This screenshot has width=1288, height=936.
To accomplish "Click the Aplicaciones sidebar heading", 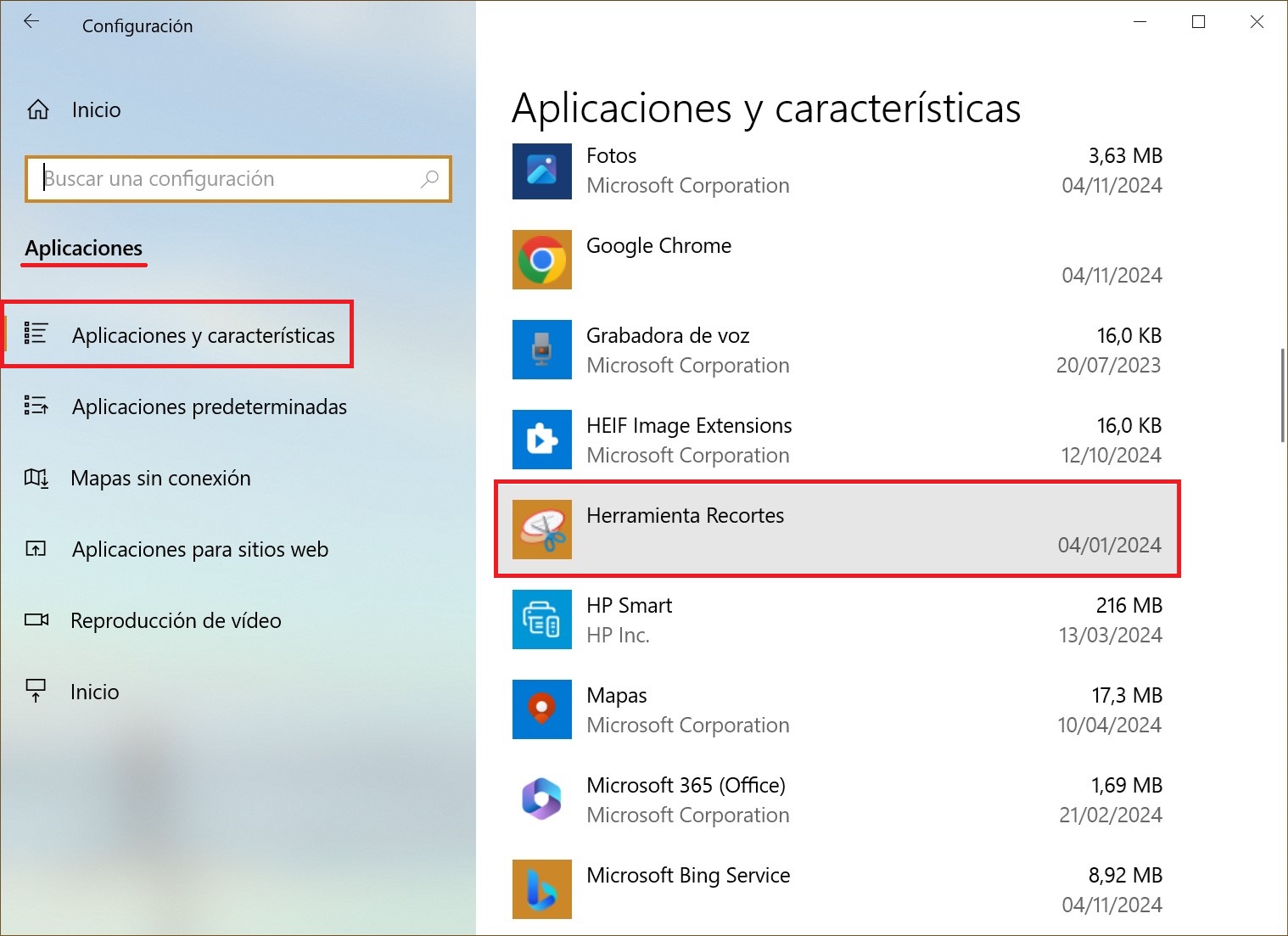I will point(83,248).
